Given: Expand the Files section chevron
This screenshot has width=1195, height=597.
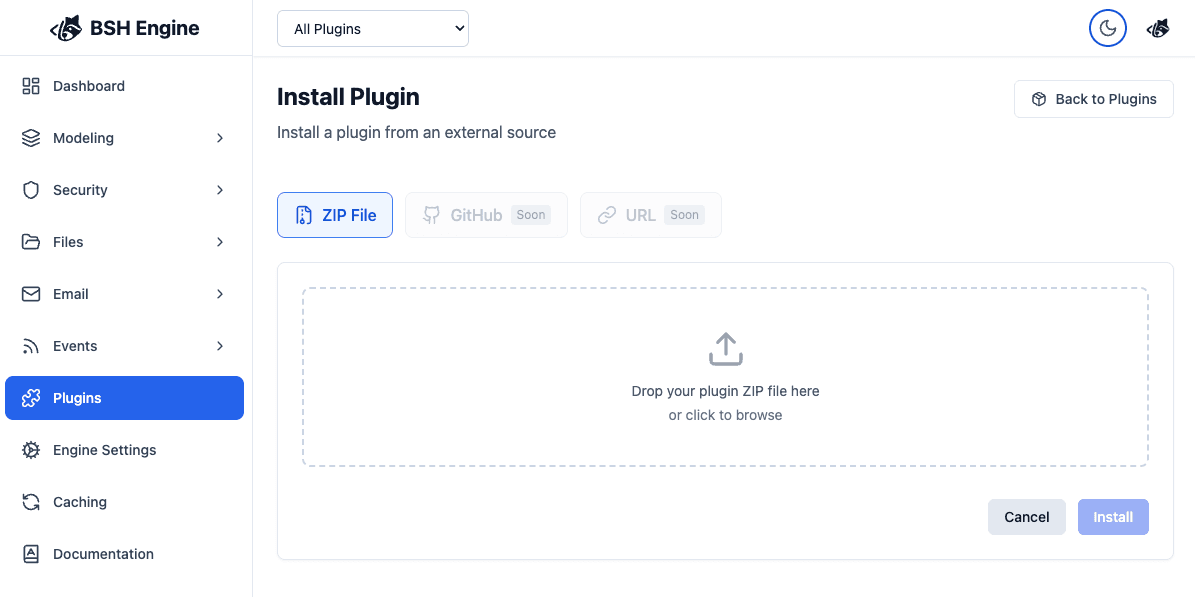Looking at the screenshot, I should tap(220, 242).
